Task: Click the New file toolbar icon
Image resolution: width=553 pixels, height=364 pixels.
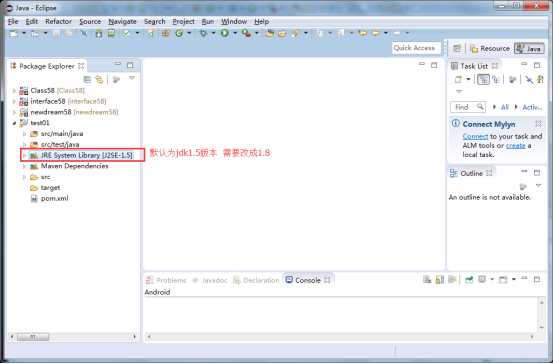Action: [13, 34]
